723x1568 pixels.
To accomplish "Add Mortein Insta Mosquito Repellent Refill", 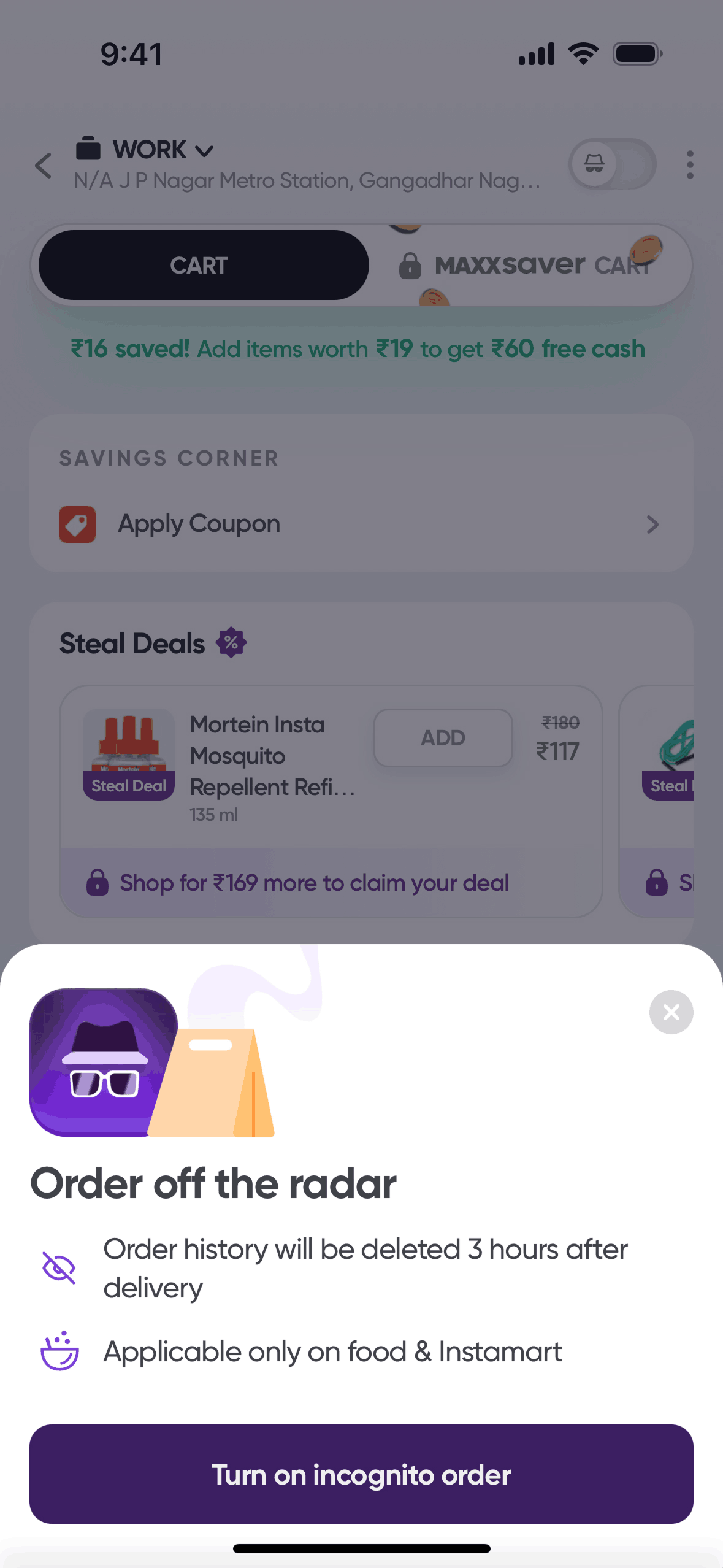I will coord(443,737).
